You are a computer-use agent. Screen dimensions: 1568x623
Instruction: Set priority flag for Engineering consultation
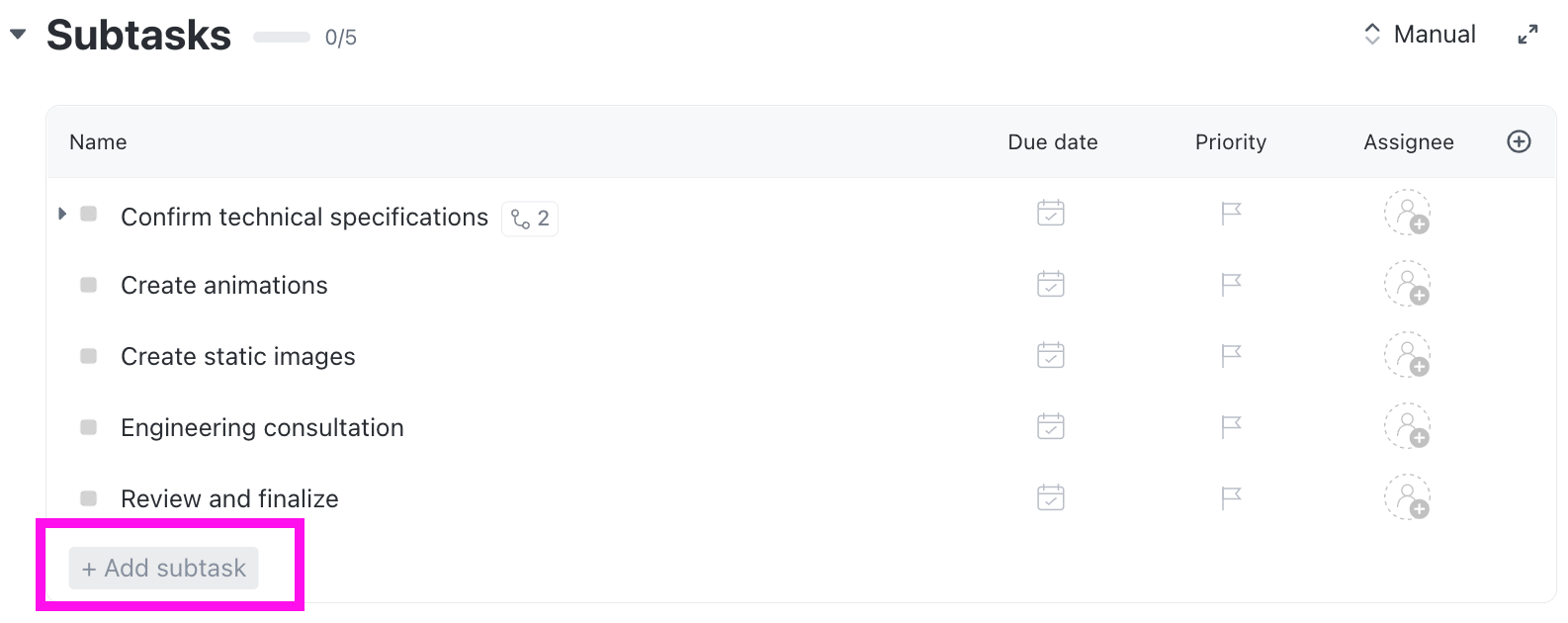(1231, 427)
